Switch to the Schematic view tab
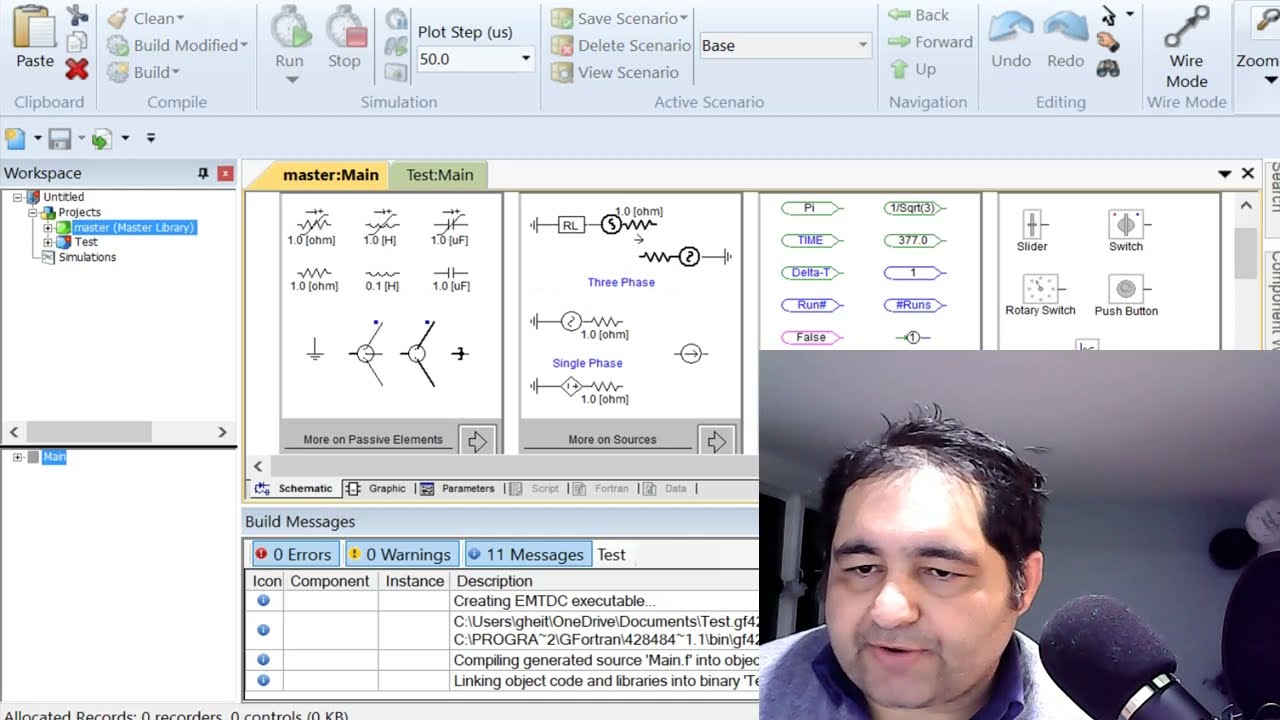The width and height of the screenshot is (1280, 720). click(x=294, y=488)
